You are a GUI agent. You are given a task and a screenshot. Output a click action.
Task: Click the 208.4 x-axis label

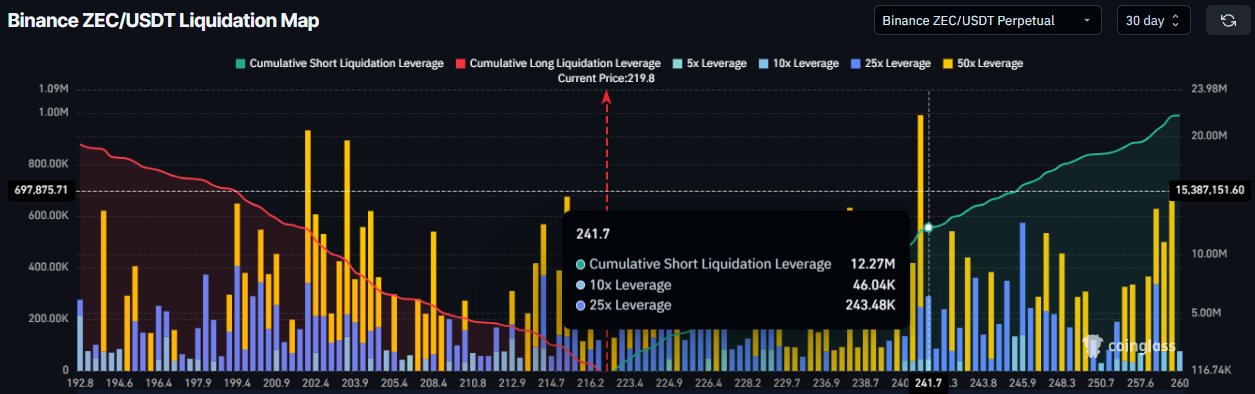coord(433,382)
